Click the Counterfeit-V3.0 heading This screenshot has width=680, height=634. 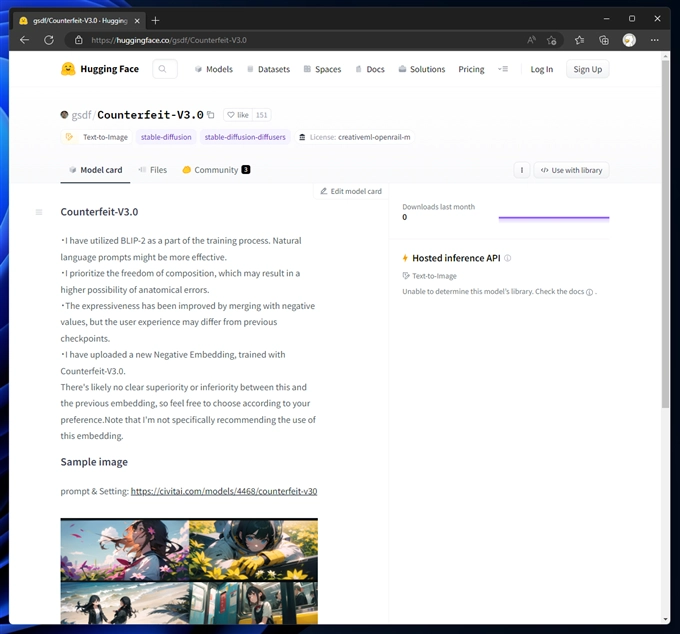[99, 212]
